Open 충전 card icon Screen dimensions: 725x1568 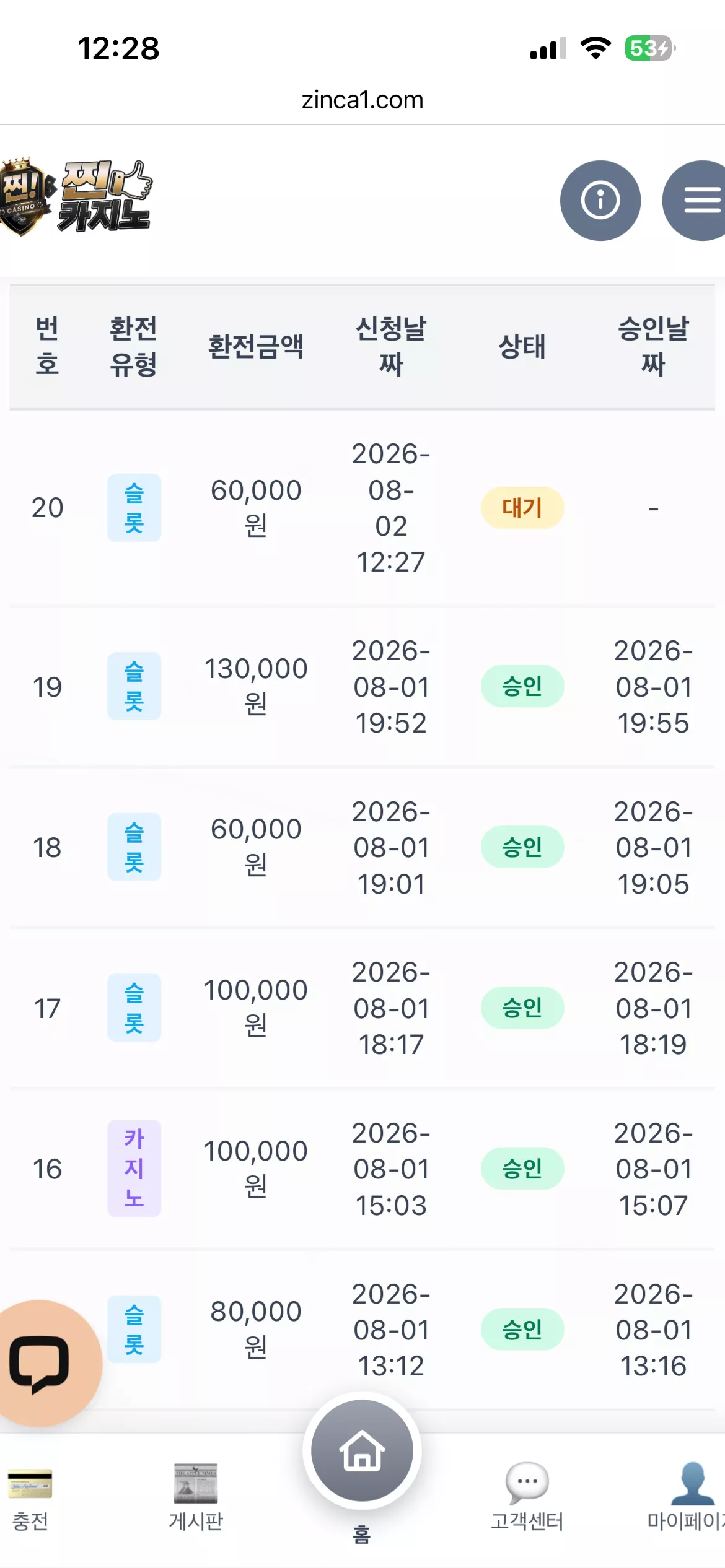point(30,1484)
